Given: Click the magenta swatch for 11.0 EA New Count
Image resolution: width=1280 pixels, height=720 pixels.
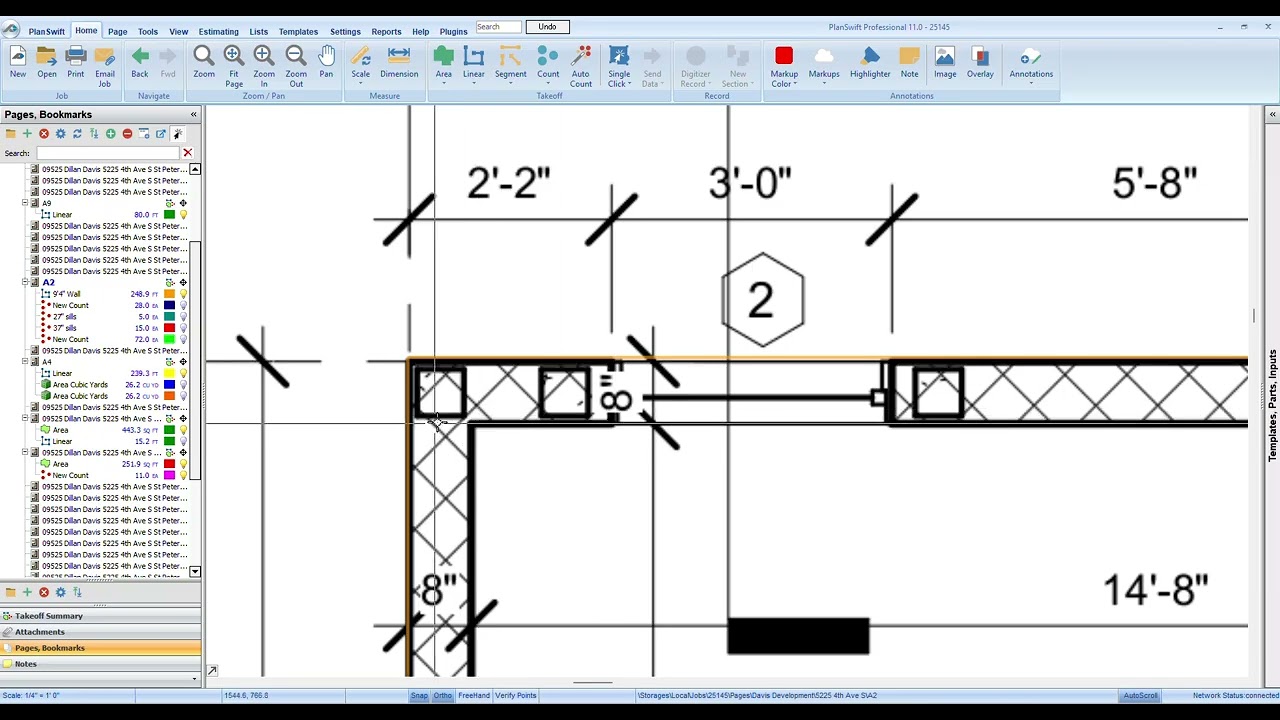Looking at the screenshot, I should pos(170,476).
